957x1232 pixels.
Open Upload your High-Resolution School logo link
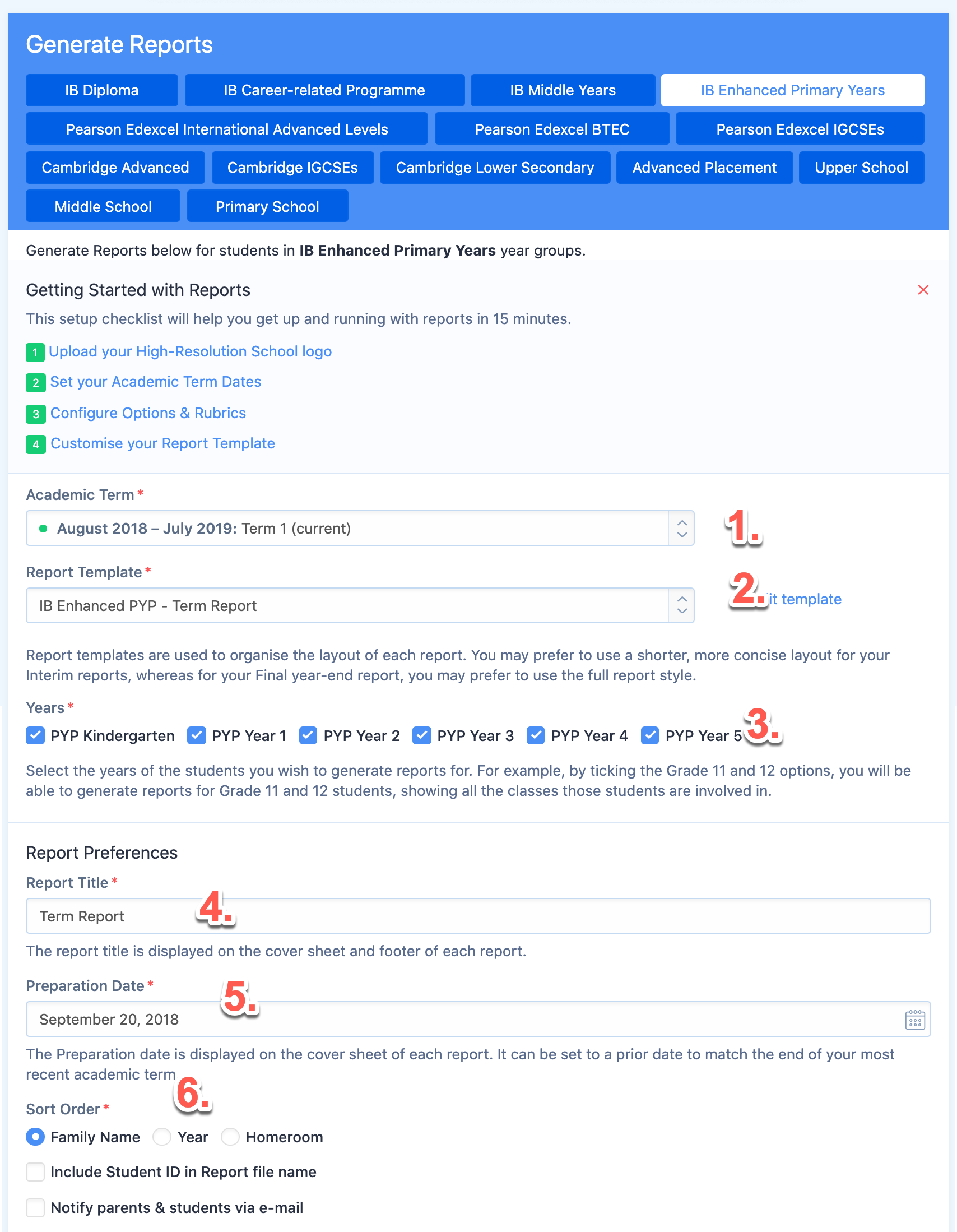click(190, 351)
